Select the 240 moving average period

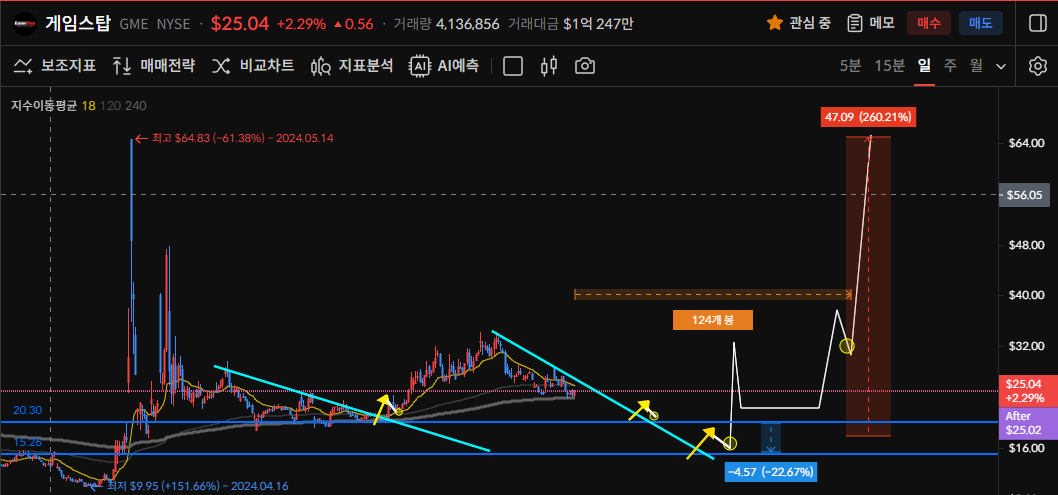(x=135, y=105)
